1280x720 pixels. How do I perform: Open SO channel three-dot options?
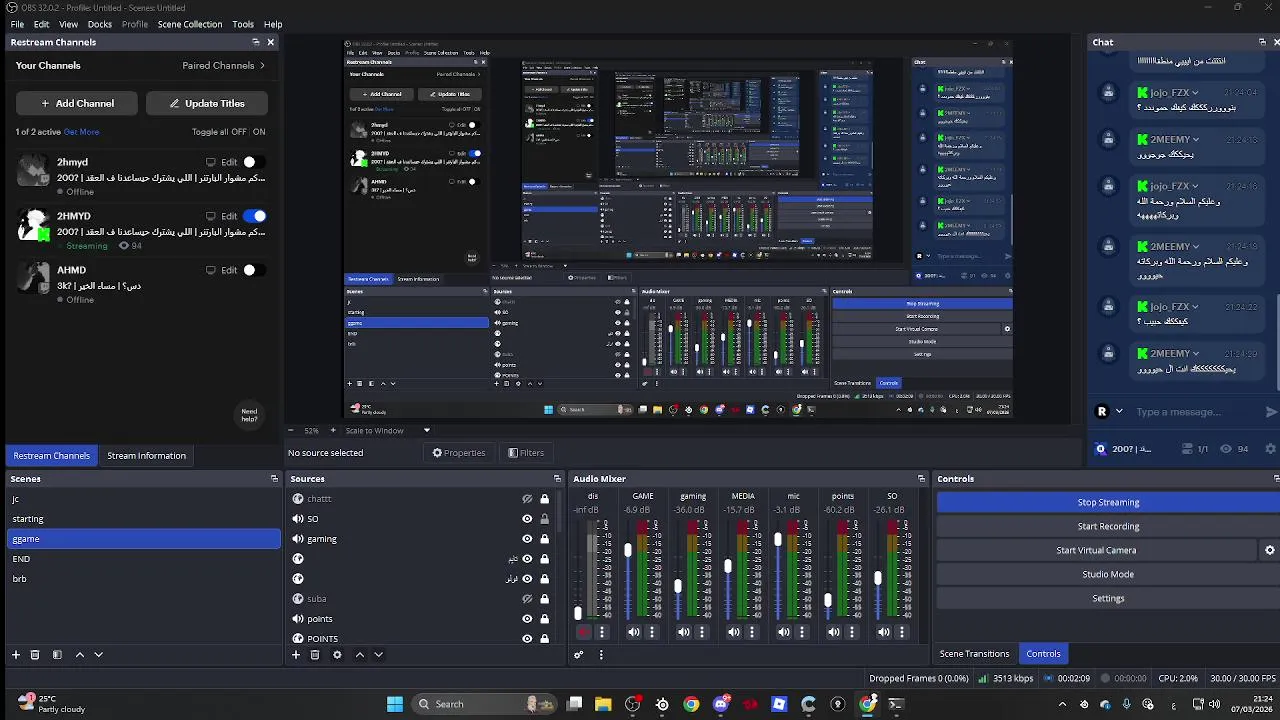click(902, 632)
